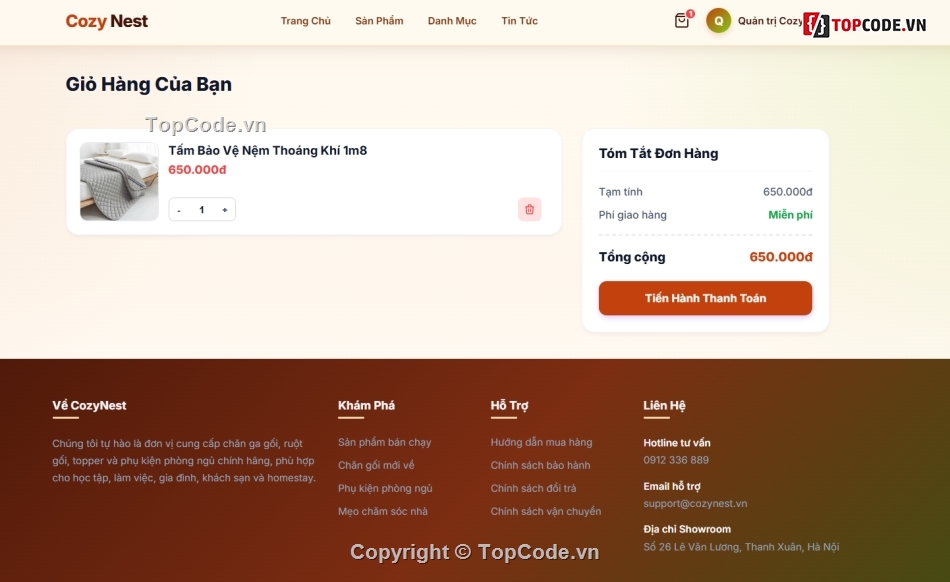
Task: Click the showroom address Số 26 Lê Văn Lương
Action: click(x=741, y=547)
